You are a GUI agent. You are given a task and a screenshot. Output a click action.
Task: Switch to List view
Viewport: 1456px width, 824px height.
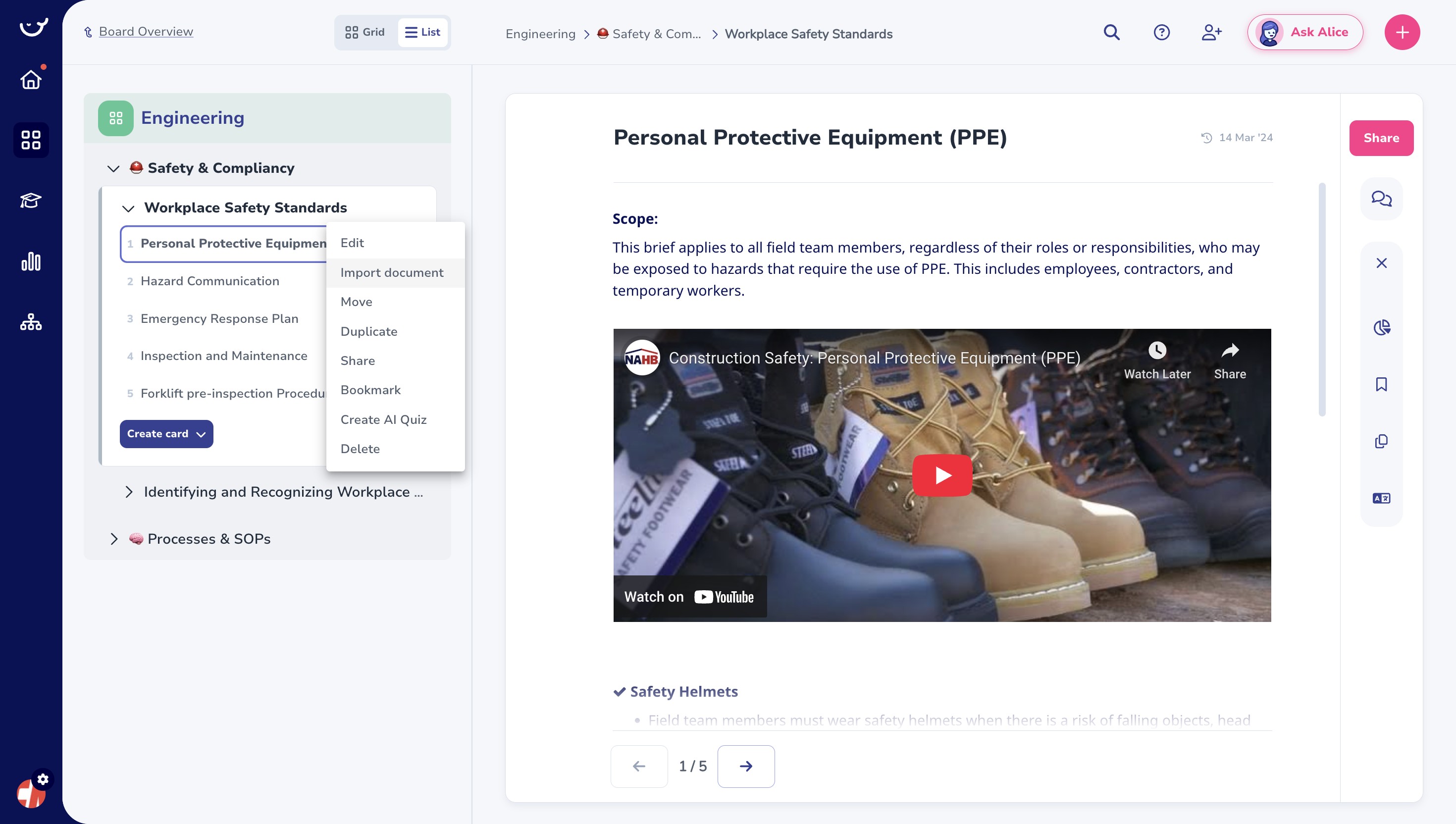point(422,32)
